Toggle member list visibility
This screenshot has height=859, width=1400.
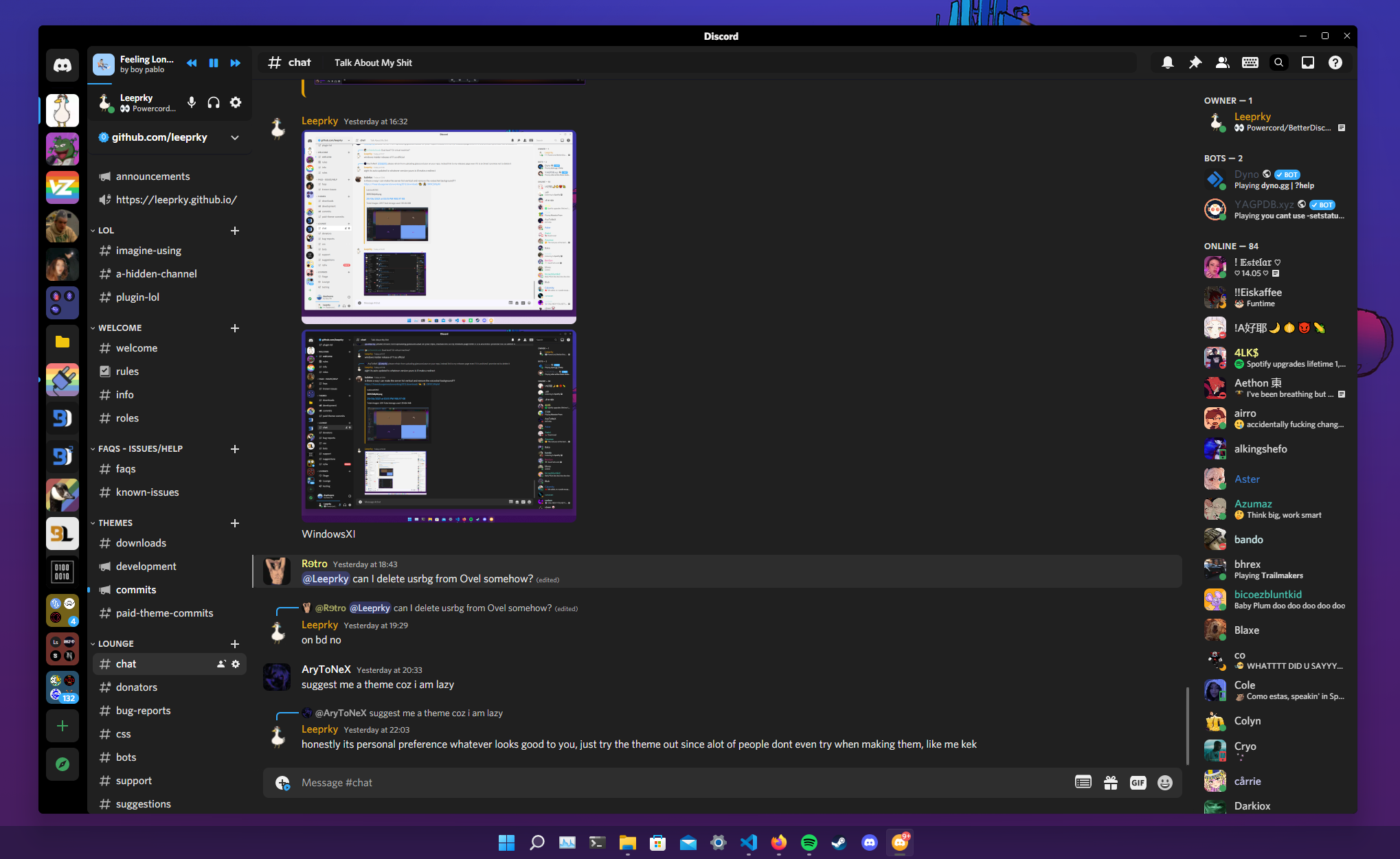click(x=1222, y=62)
